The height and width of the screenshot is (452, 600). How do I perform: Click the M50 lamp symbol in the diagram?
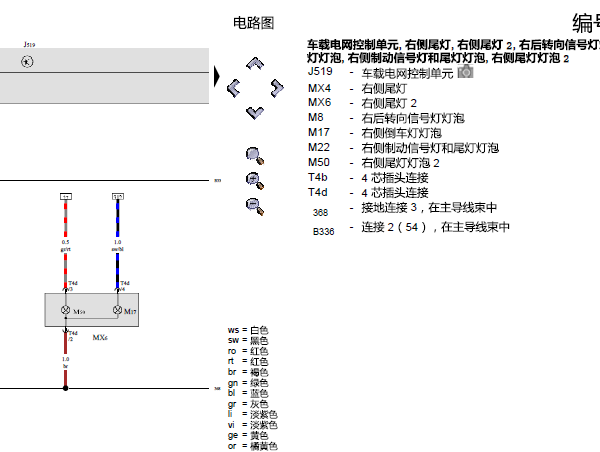(65, 310)
